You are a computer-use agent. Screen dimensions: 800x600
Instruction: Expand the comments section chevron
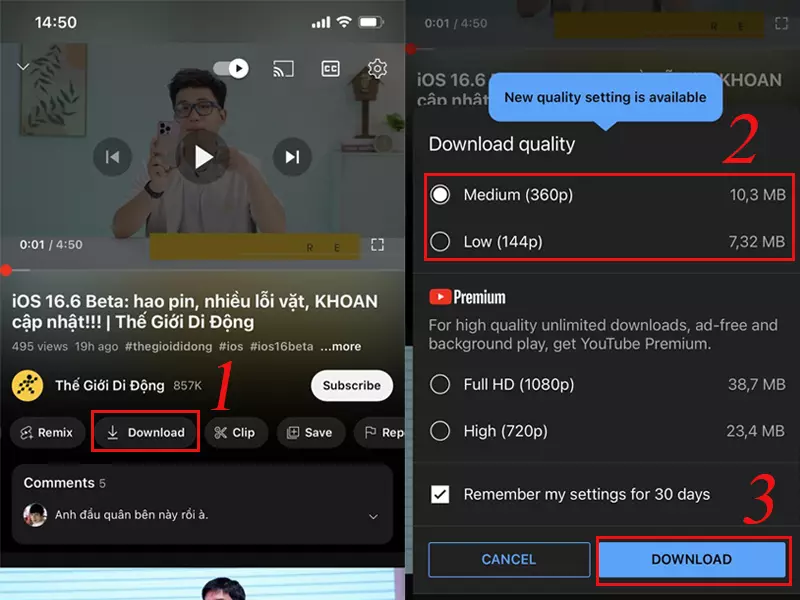click(x=373, y=516)
